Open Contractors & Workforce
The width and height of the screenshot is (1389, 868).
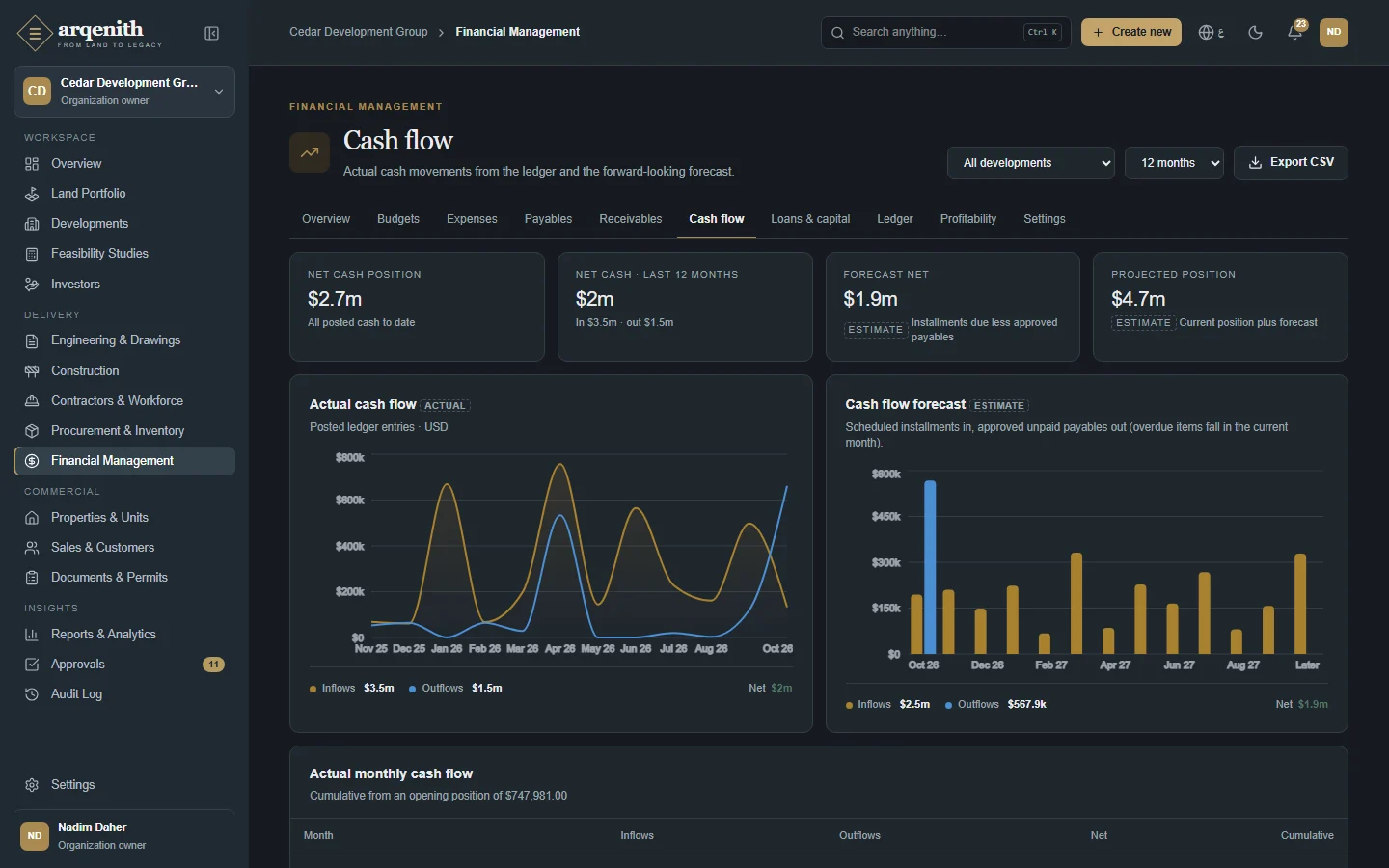coord(124,401)
